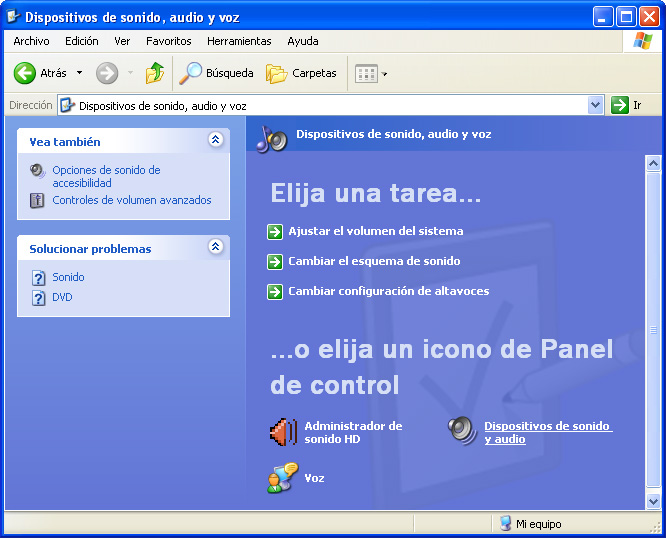The image size is (666, 538).
Task: Click the green Ir go arrow
Action: (620, 105)
